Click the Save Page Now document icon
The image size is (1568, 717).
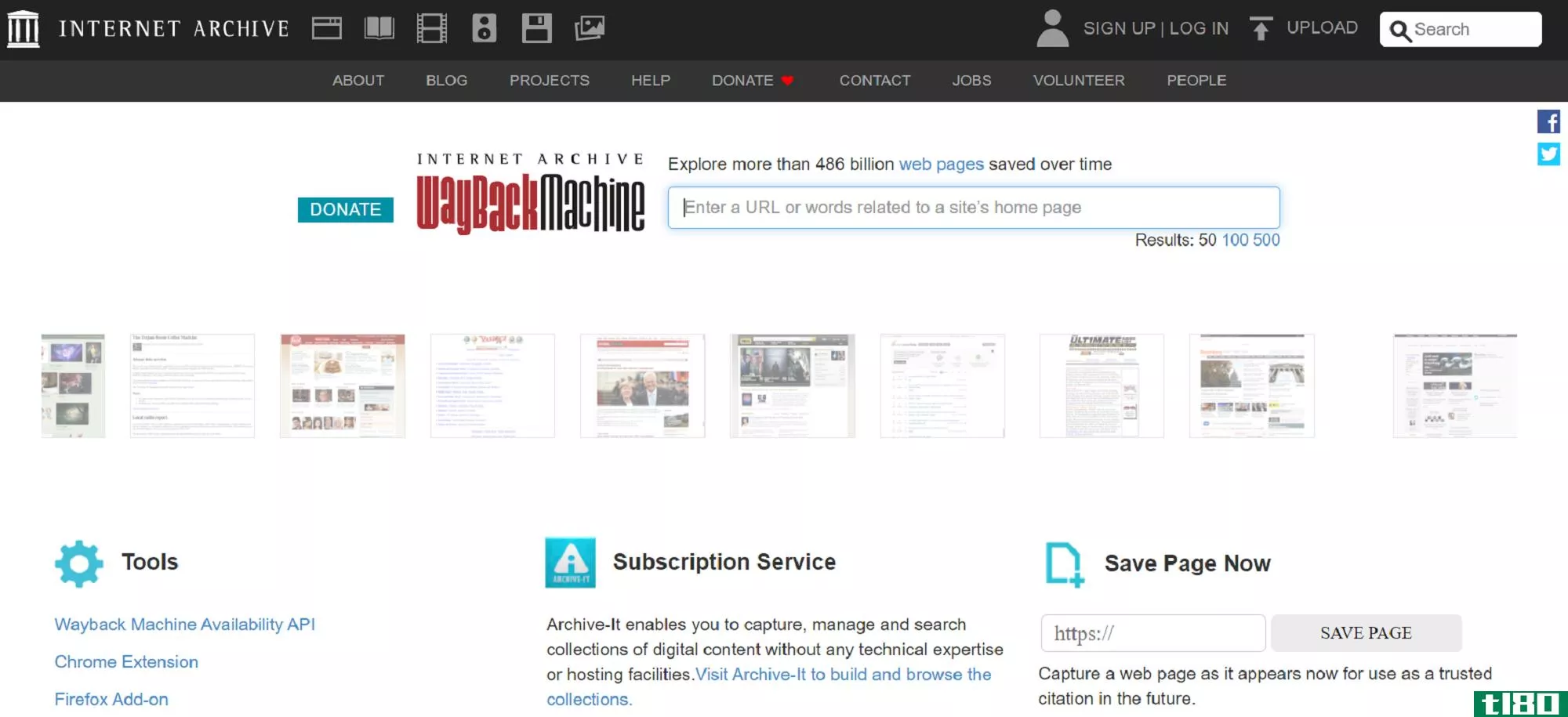1065,564
